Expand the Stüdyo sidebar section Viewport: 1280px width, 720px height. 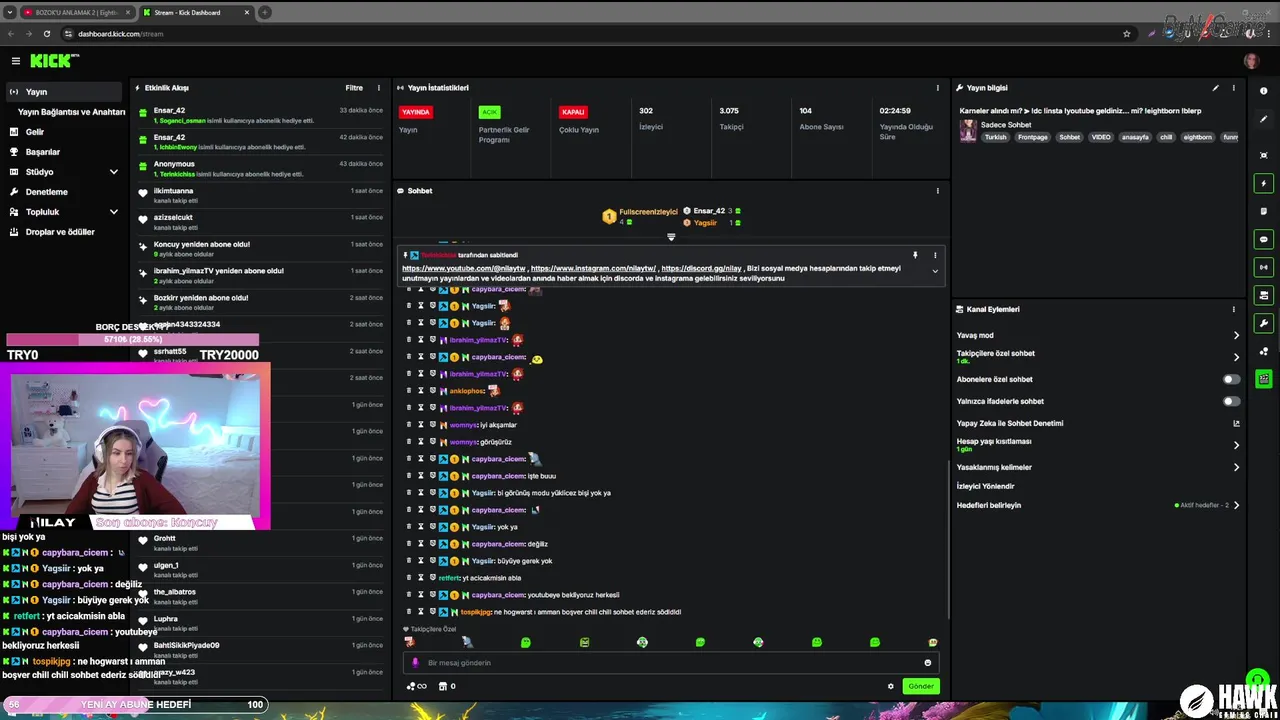(113, 172)
